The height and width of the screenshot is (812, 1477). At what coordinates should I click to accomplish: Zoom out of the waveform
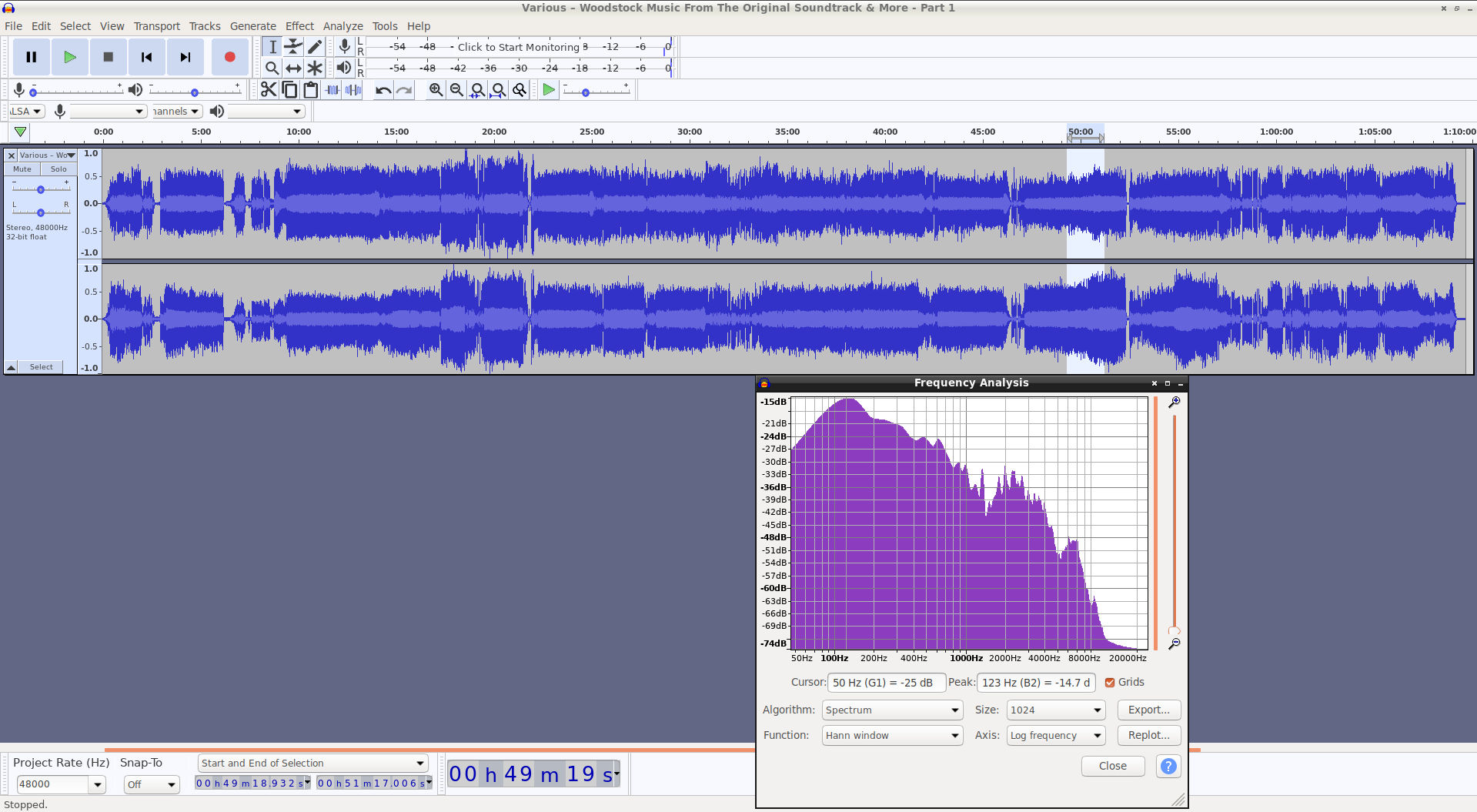pyautogui.click(x=456, y=90)
